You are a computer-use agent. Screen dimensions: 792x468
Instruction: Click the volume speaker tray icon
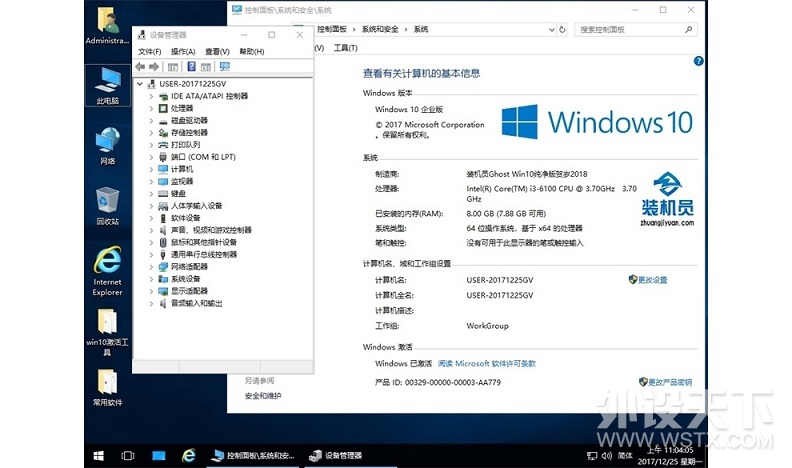pos(607,456)
